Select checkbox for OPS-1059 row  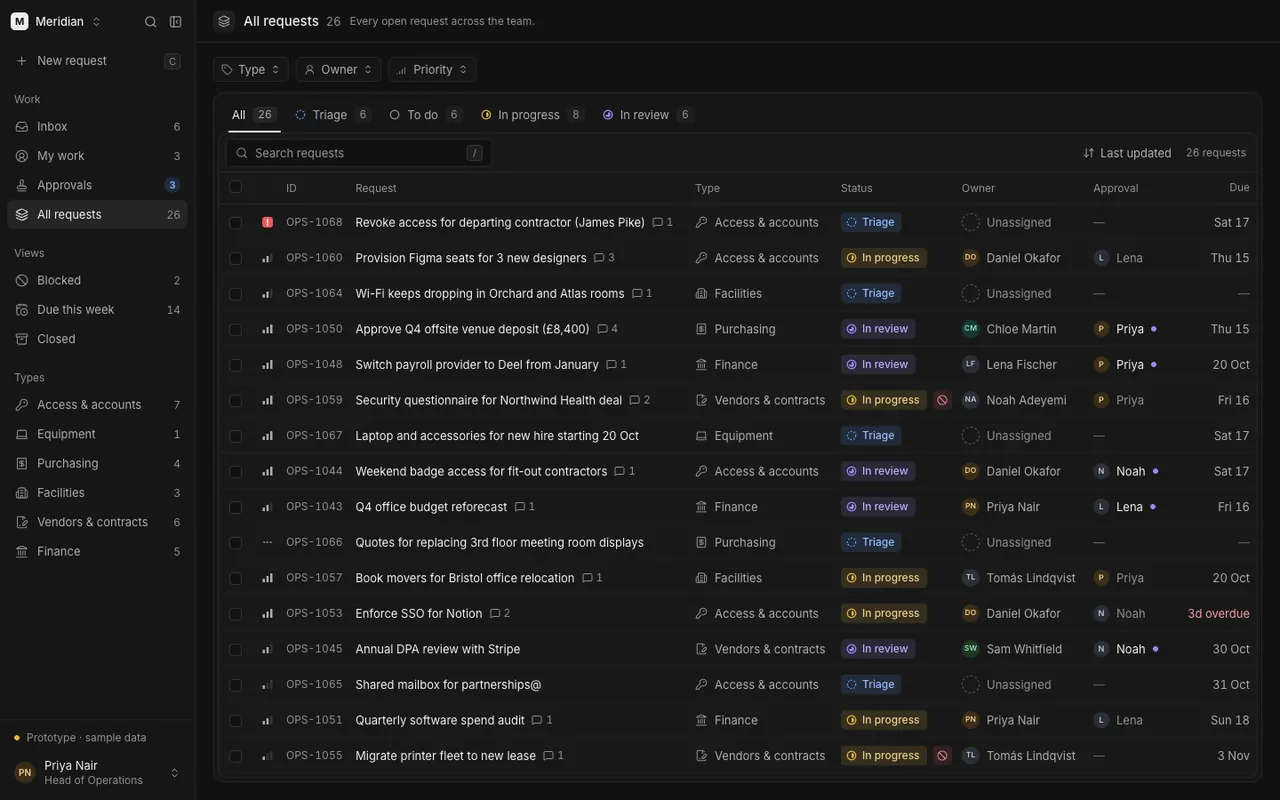click(235, 400)
